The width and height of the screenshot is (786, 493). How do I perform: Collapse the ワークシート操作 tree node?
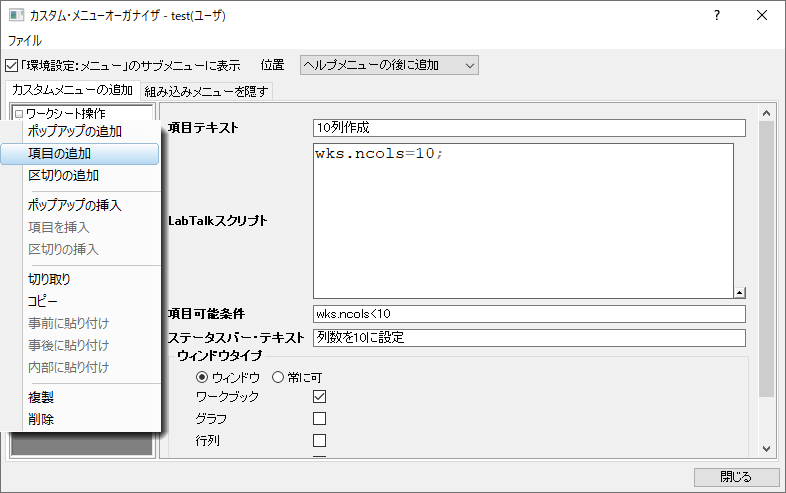19,114
